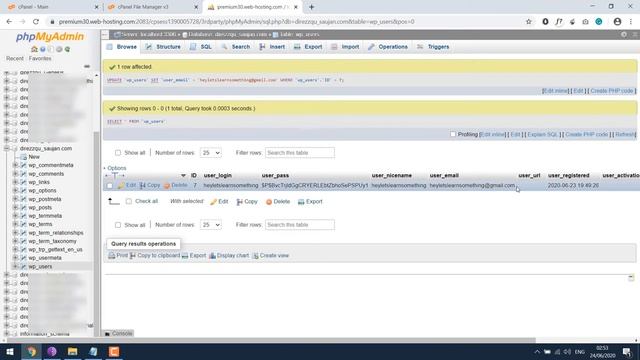Screen dimensions: 640x360
Task: Click the Refresh link near Profiling
Action: 624,134
